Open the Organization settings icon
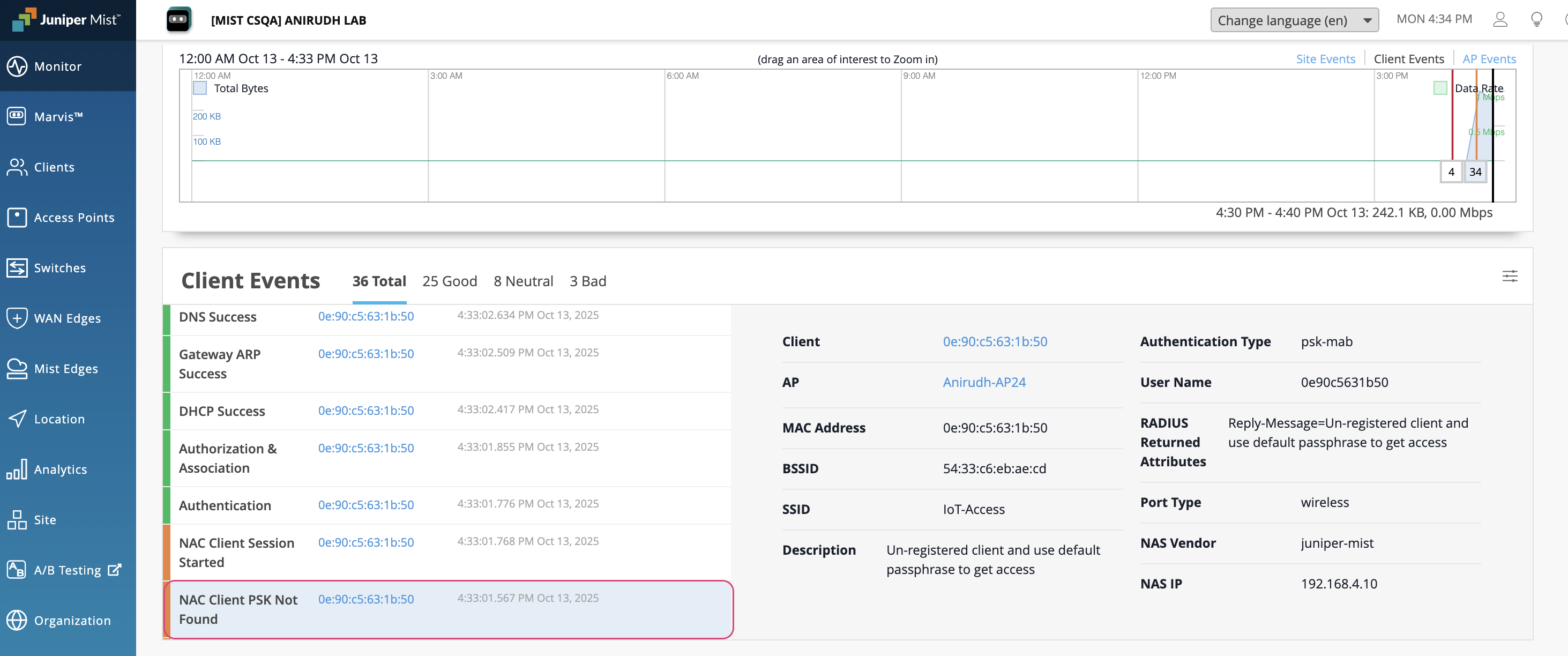Image resolution: width=1568 pixels, height=656 pixels. (17, 620)
